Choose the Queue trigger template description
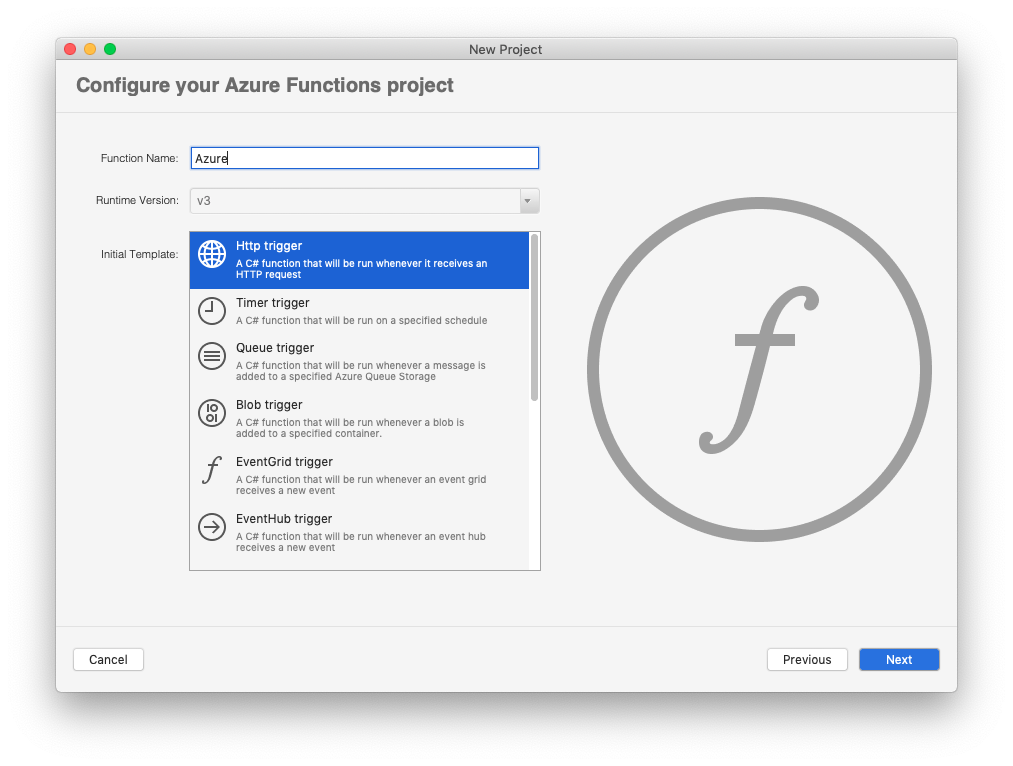Screen dimensions: 1013x766 tap(361, 371)
